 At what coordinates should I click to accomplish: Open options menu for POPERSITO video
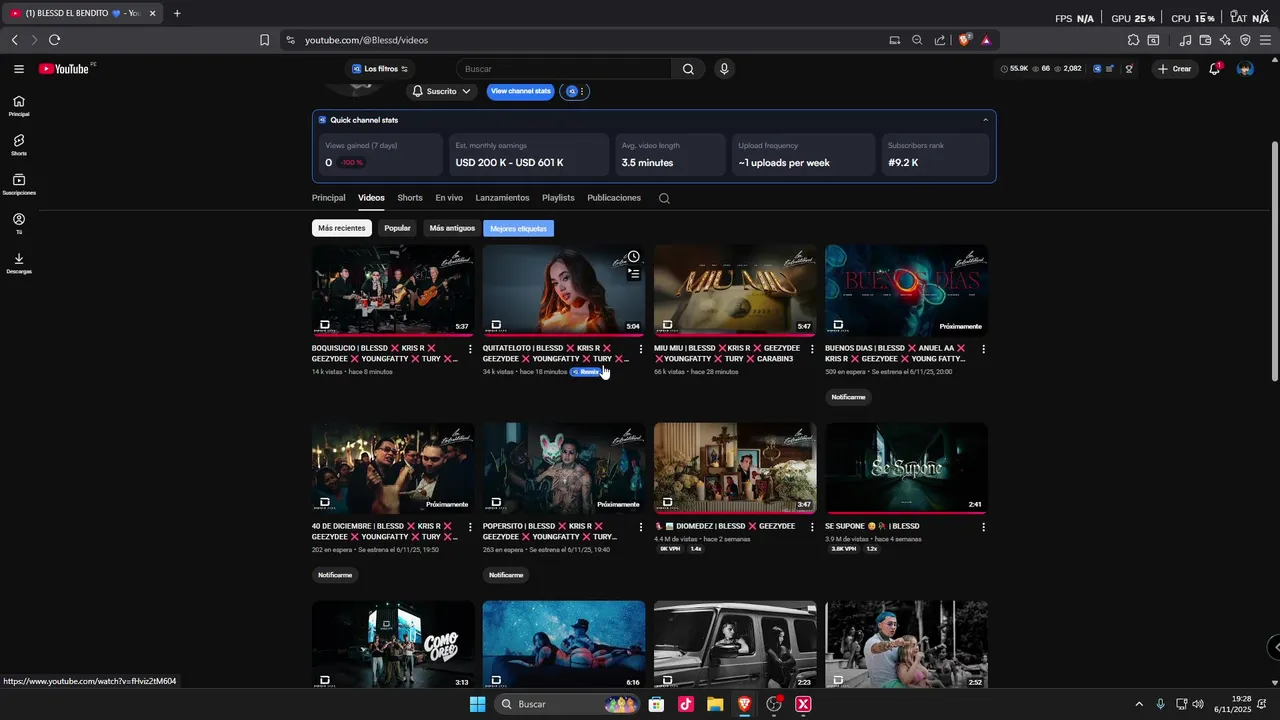(641, 527)
